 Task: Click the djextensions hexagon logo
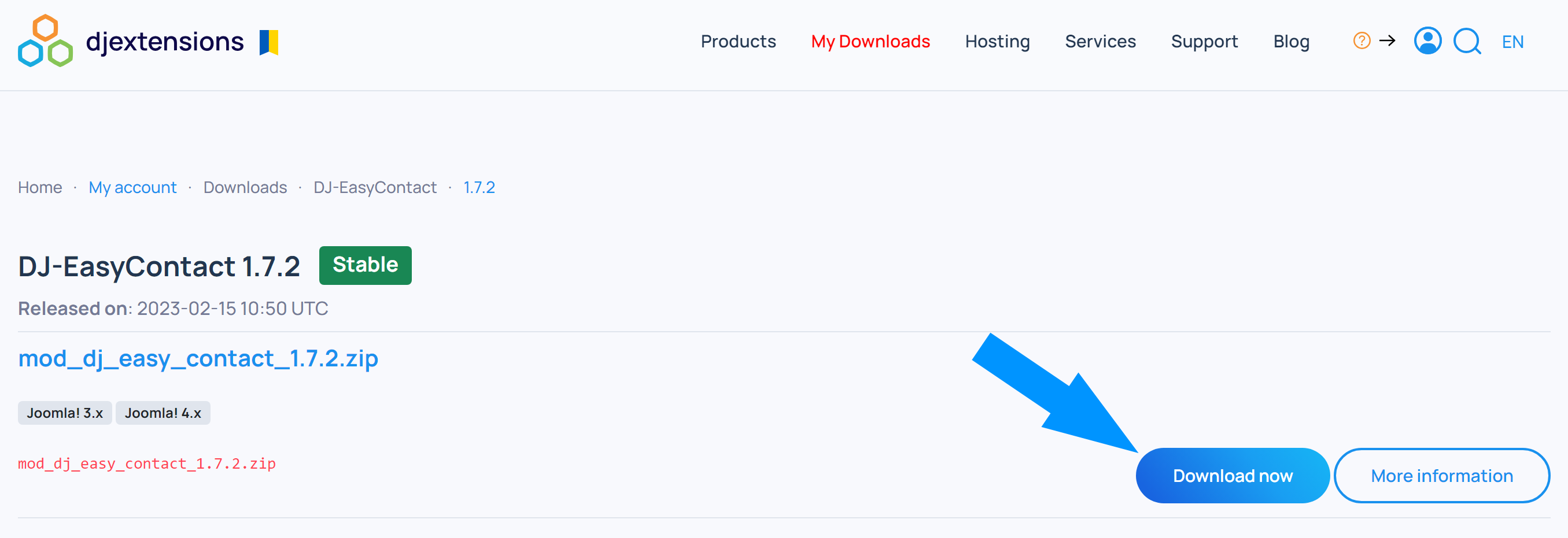pyautogui.click(x=46, y=40)
